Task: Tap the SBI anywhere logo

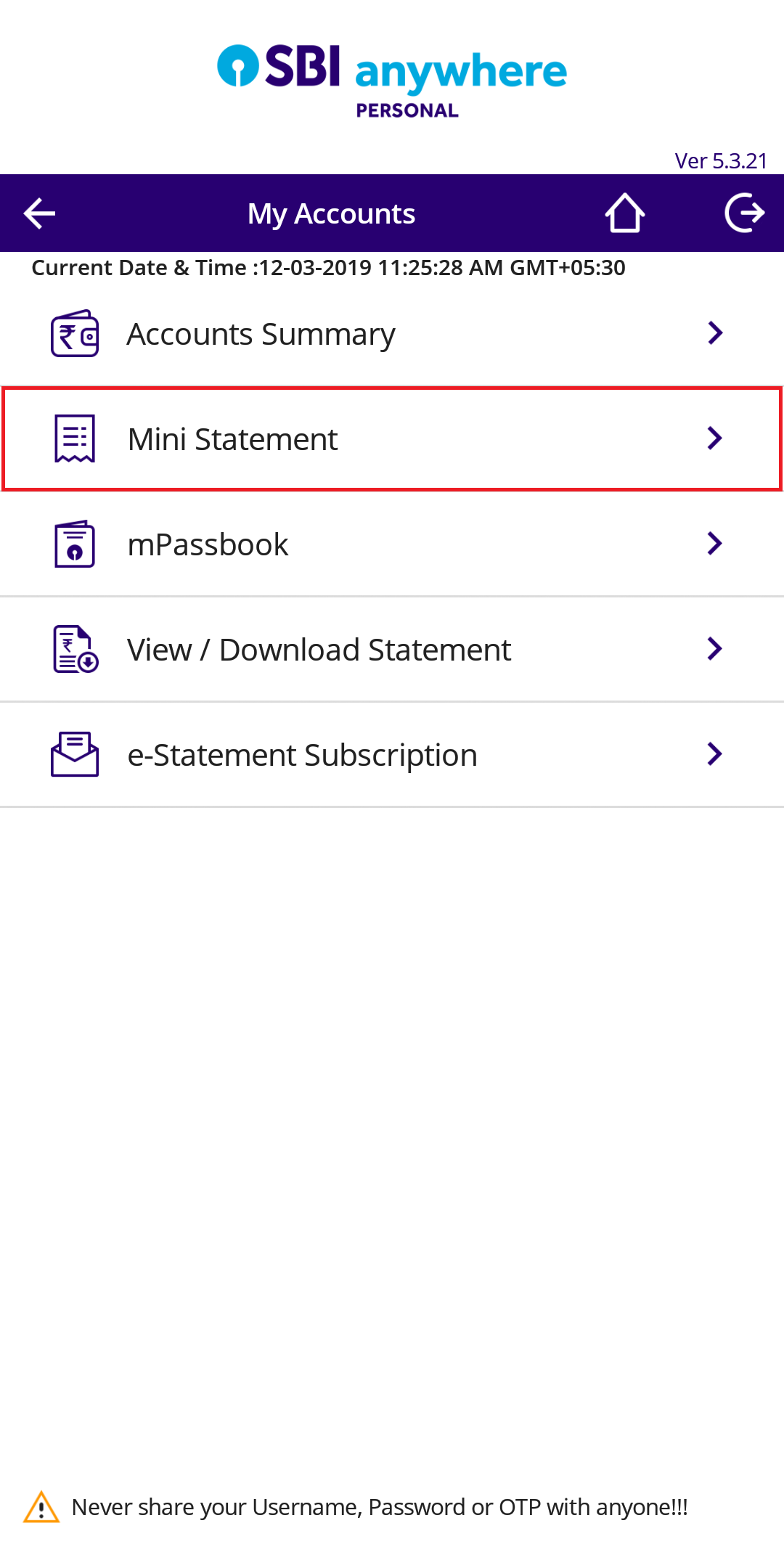Action: click(x=392, y=81)
